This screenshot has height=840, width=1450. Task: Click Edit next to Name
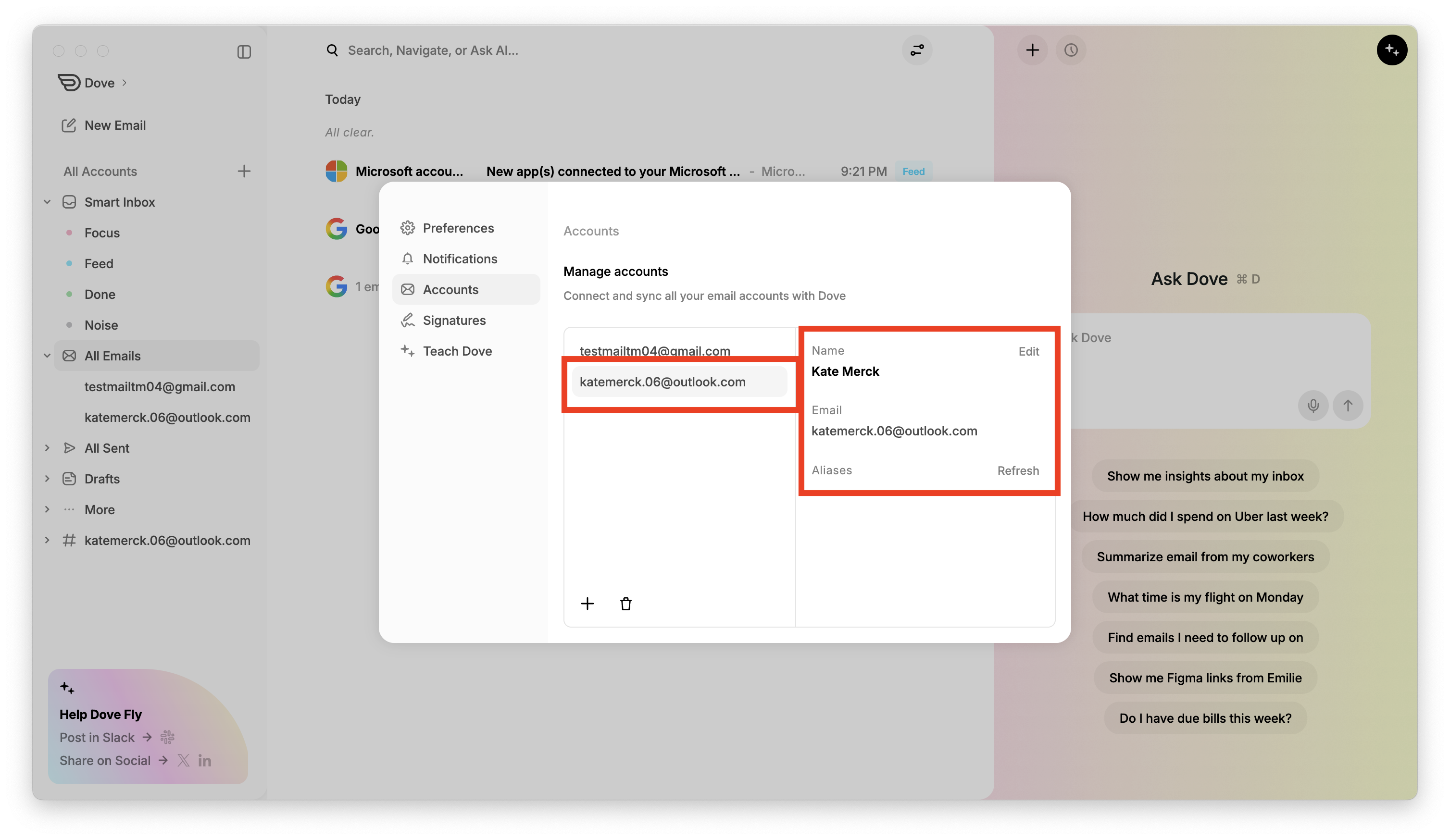1028,351
